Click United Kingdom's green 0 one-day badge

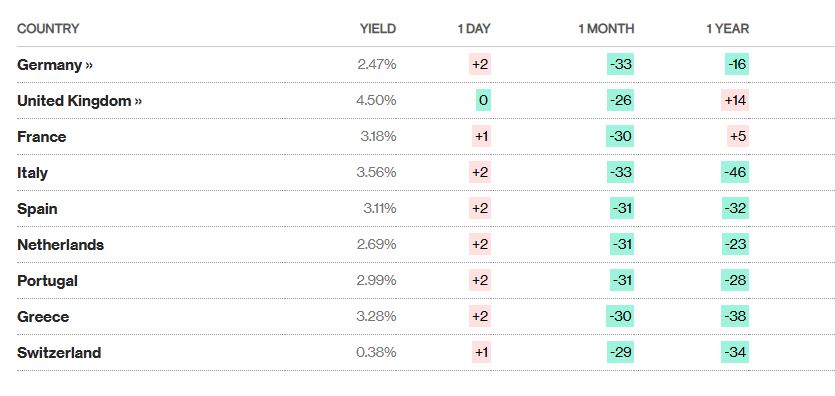[x=483, y=100]
